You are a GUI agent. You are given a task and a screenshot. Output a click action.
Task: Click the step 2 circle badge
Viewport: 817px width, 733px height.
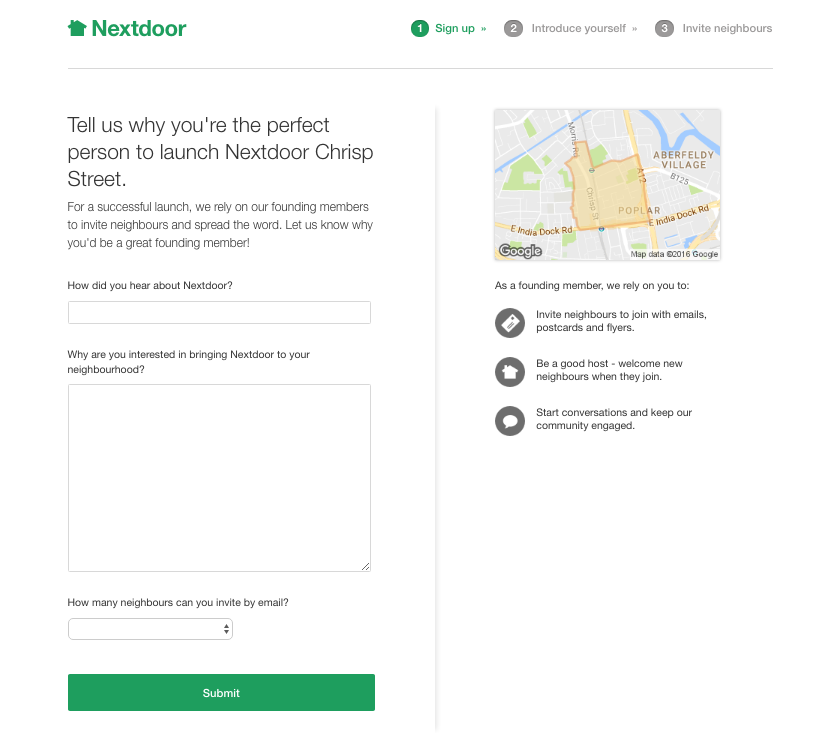coord(513,29)
